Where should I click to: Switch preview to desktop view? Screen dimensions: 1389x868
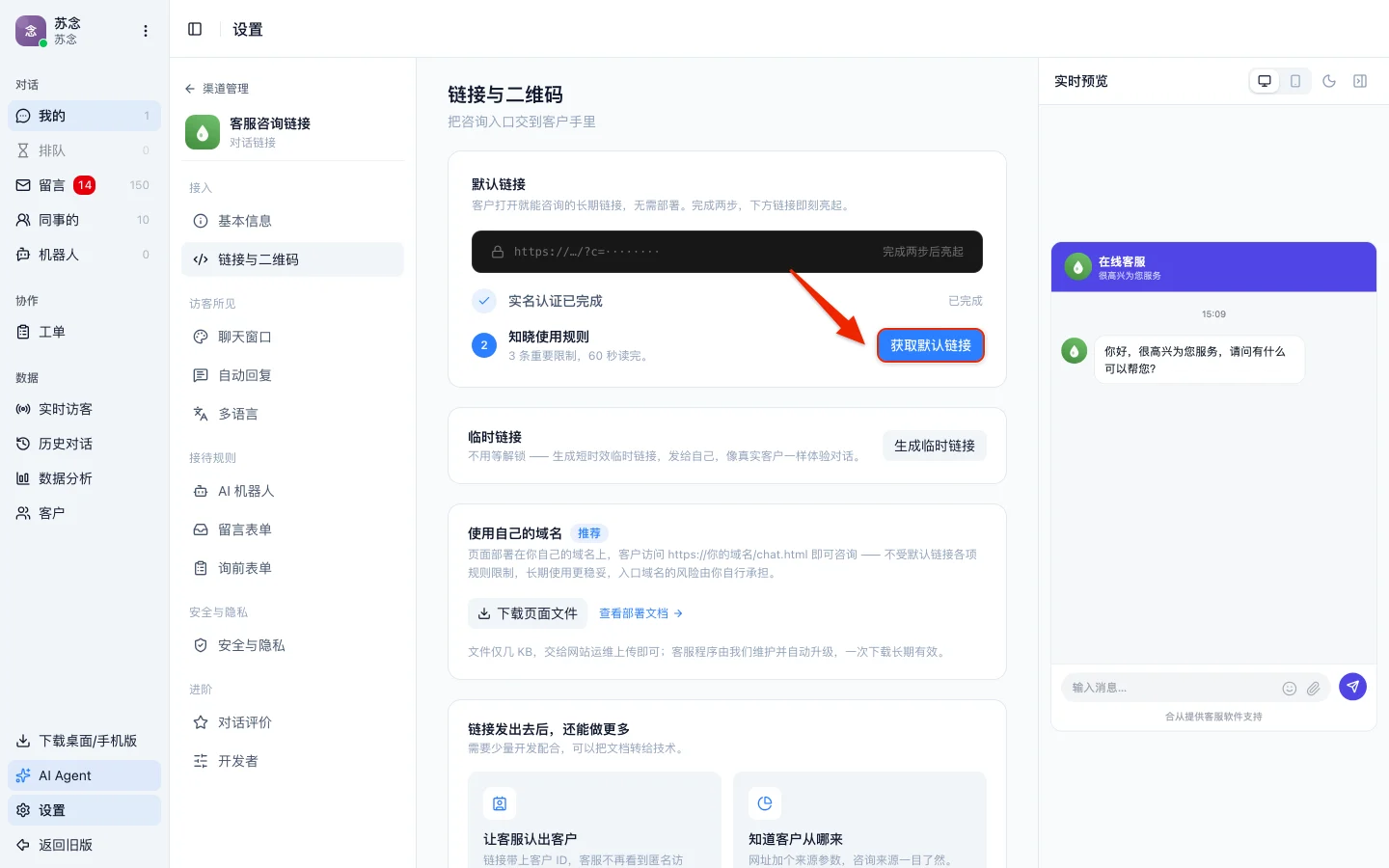point(1265,81)
